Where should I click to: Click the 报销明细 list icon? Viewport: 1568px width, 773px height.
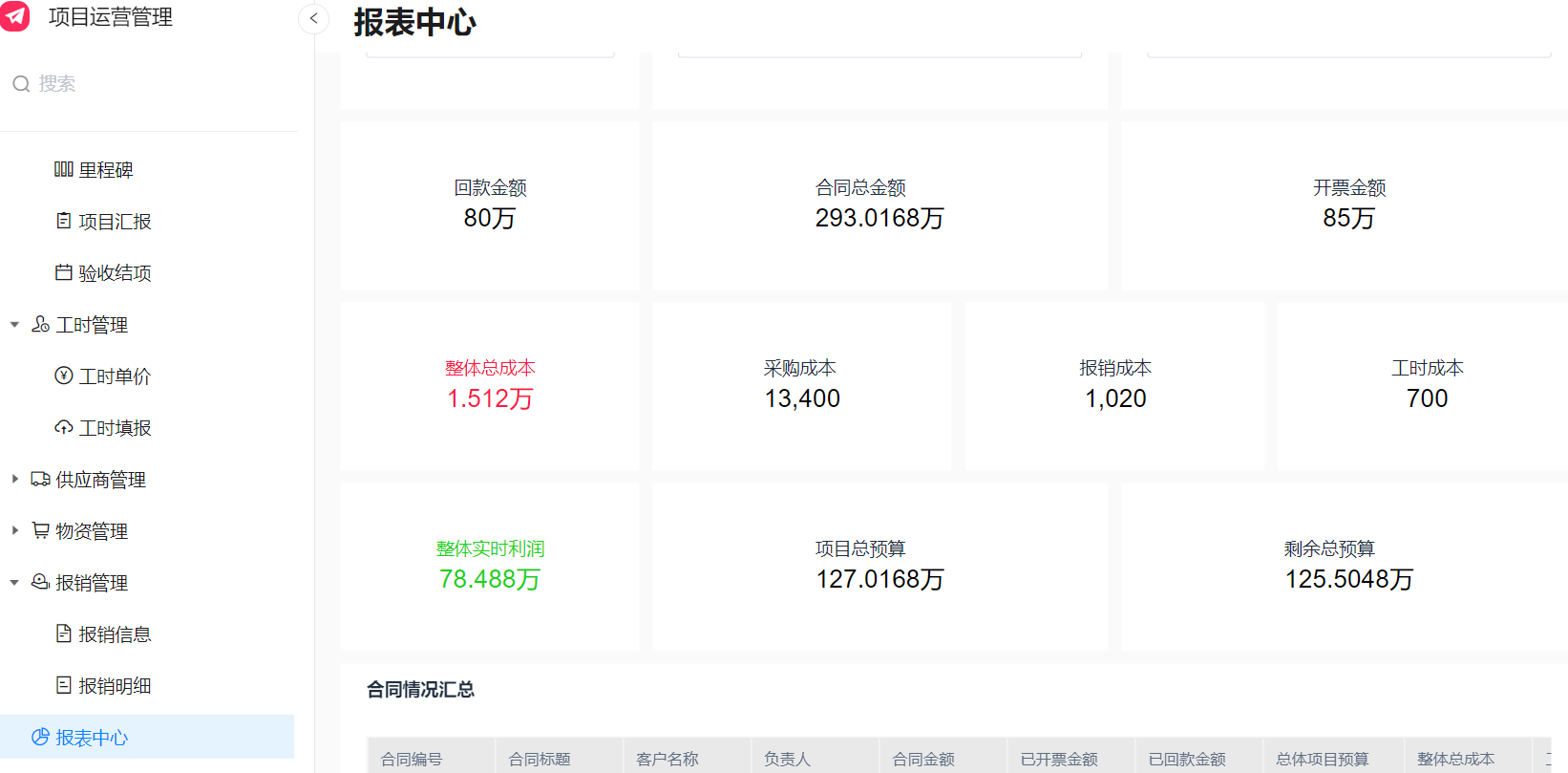pos(64,685)
